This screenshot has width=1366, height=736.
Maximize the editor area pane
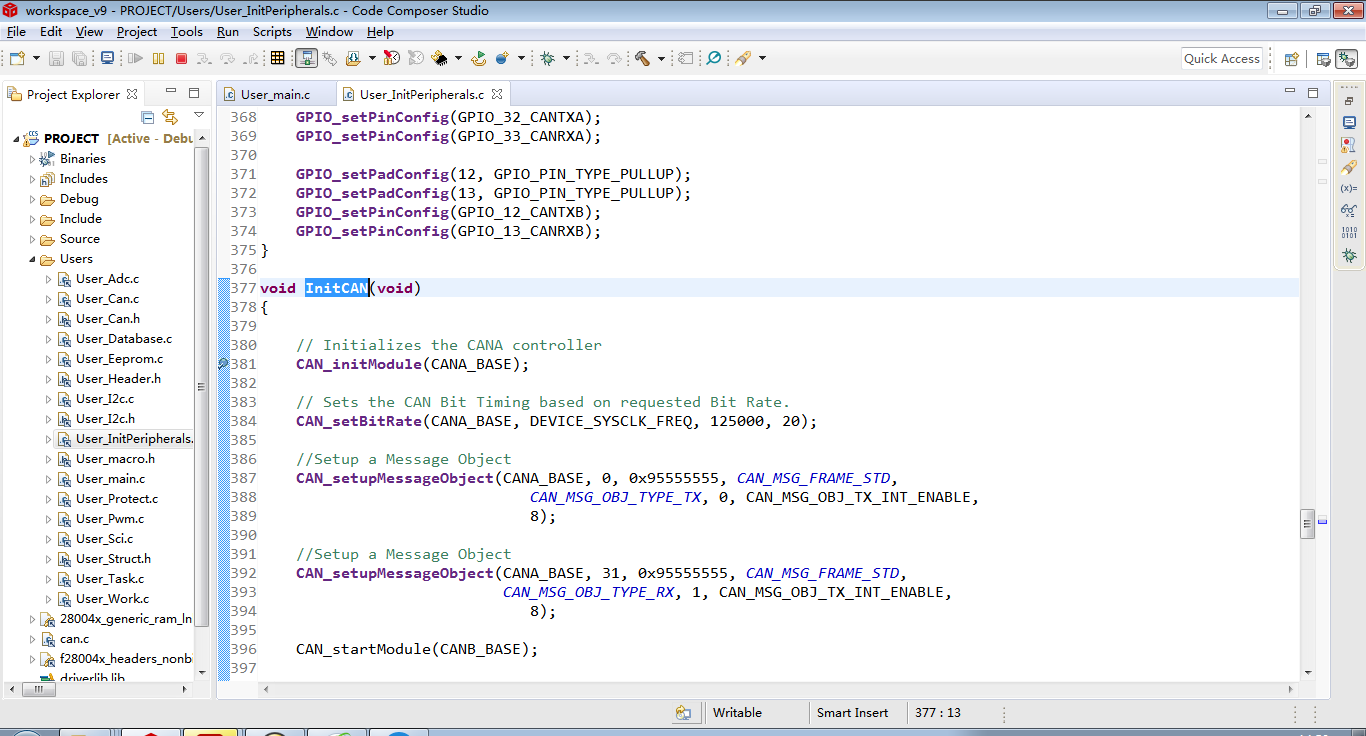1313,93
